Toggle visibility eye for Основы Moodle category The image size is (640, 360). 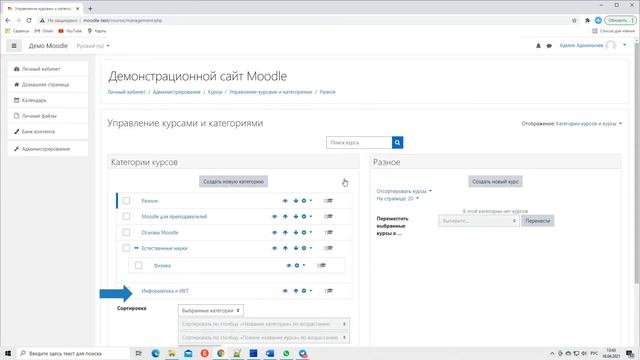(x=274, y=233)
